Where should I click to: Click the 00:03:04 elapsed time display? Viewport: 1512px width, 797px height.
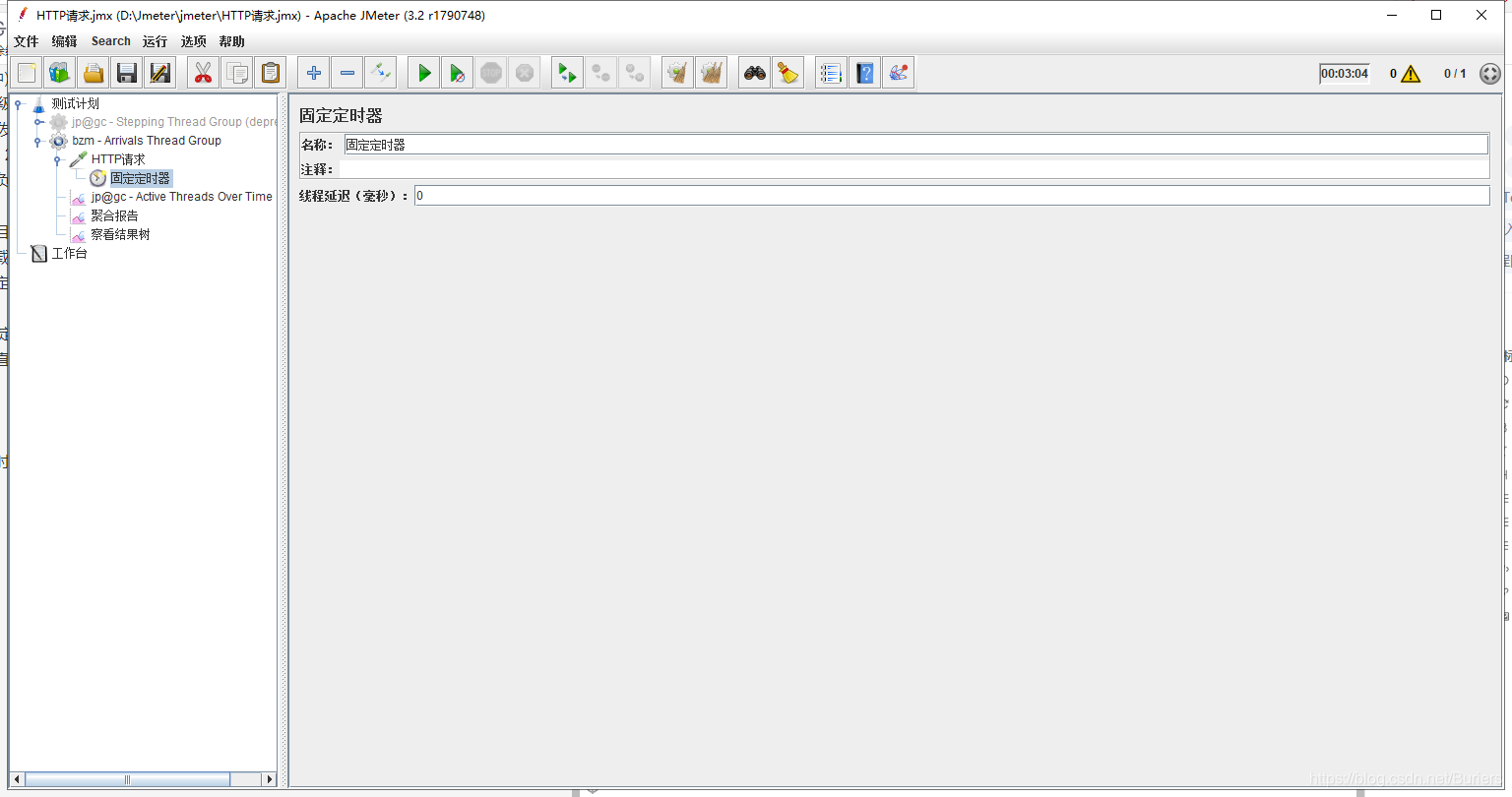click(1345, 74)
